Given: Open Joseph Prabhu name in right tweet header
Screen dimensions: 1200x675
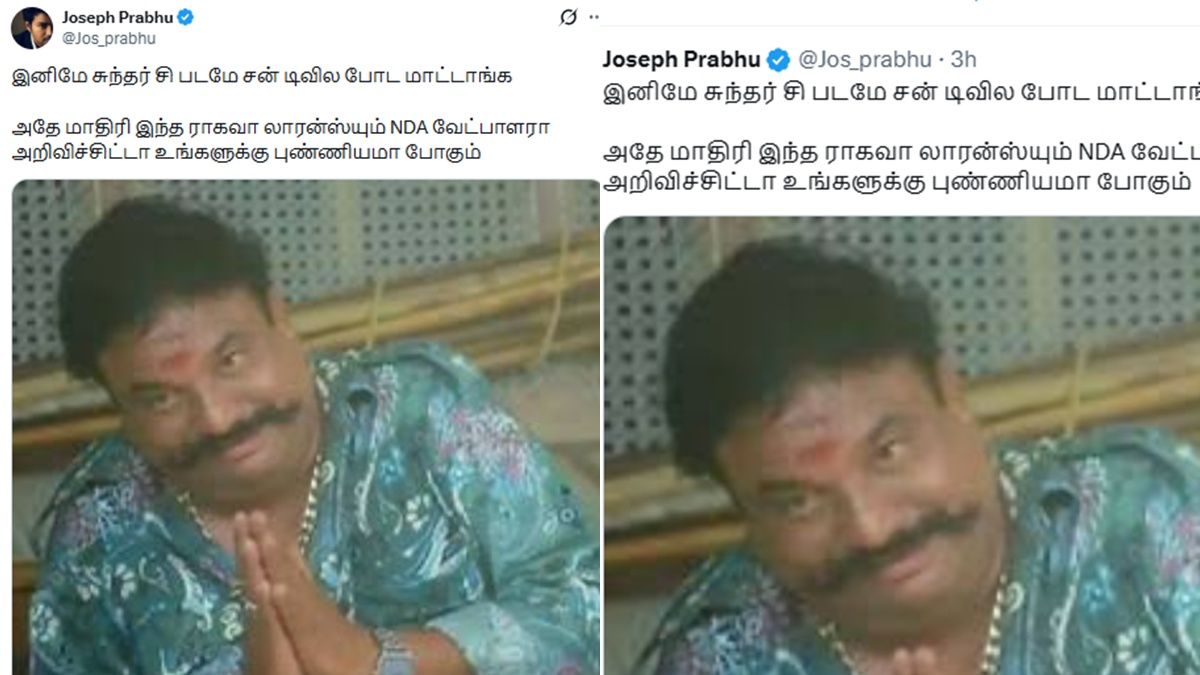Looking at the screenshot, I should pos(682,58).
